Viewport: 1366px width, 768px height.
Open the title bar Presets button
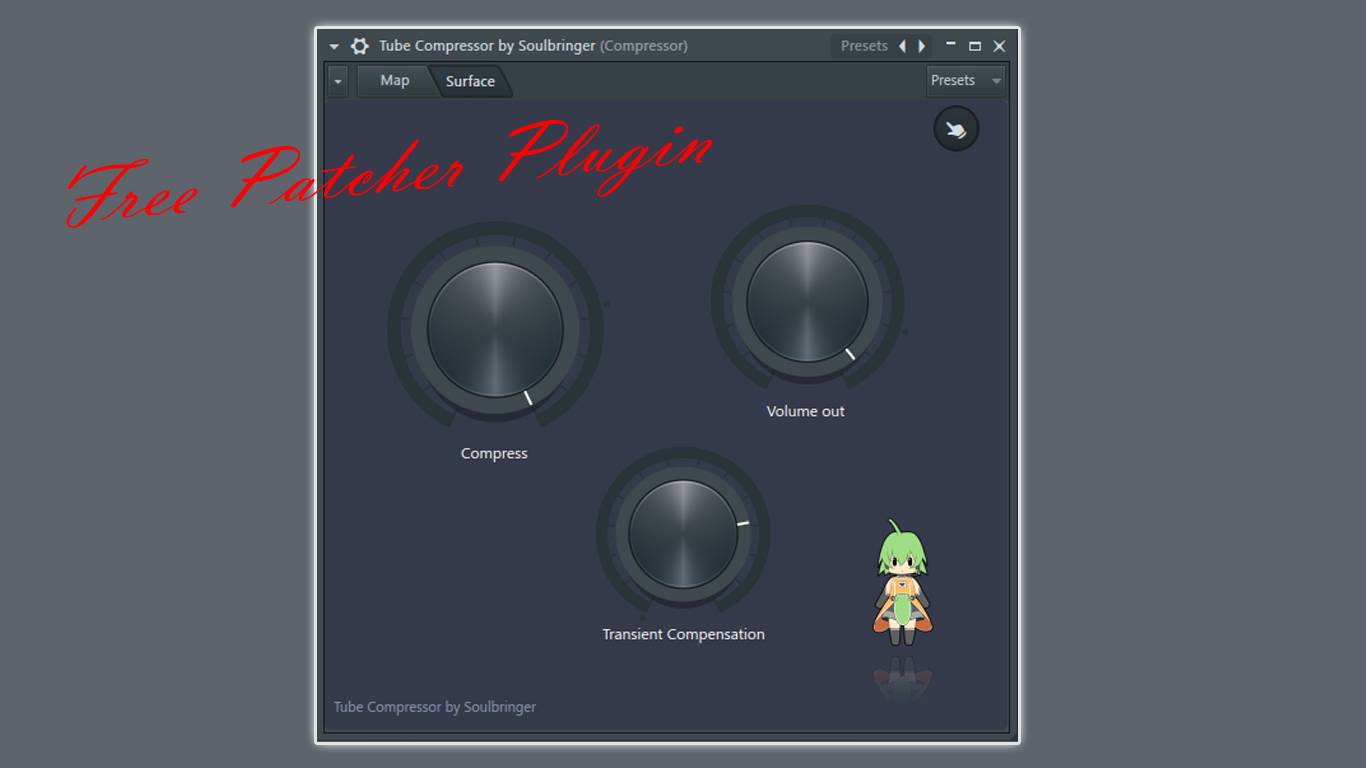point(864,46)
